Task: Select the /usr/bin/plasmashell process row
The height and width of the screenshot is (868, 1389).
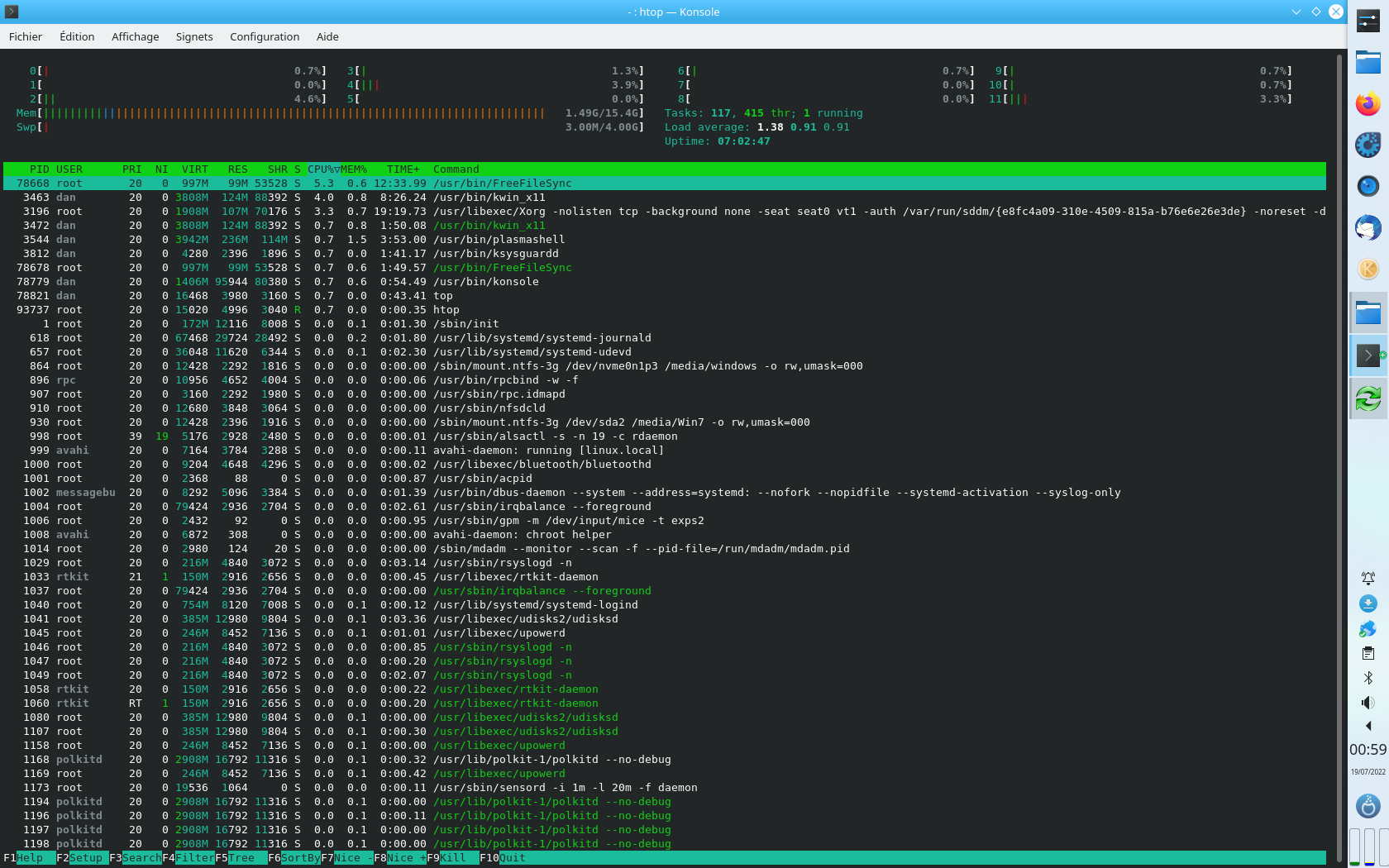Action: 665,240
